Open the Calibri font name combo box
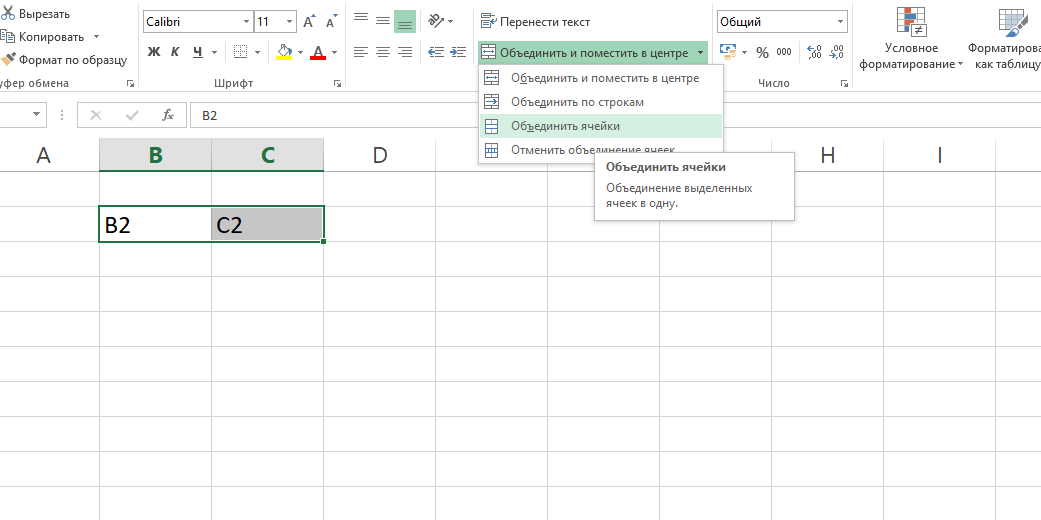 coord(198,22)
